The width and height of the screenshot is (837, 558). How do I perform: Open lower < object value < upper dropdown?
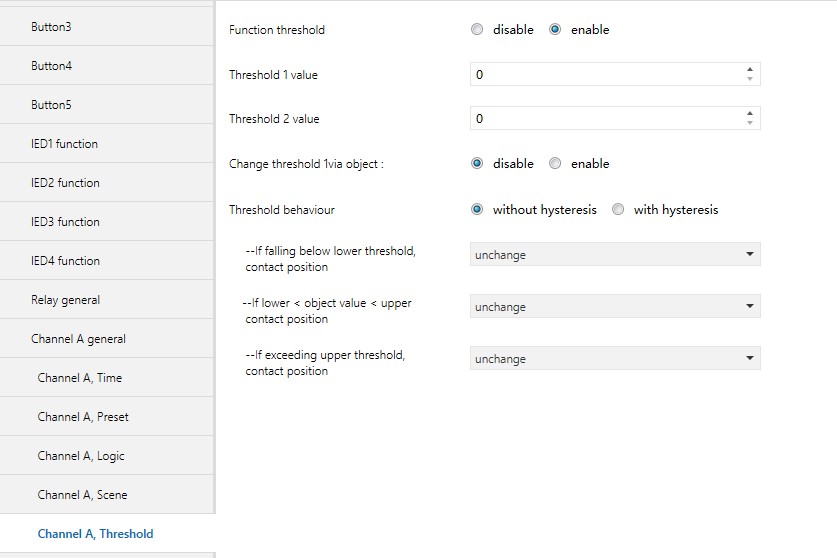[x=614, y=307]
